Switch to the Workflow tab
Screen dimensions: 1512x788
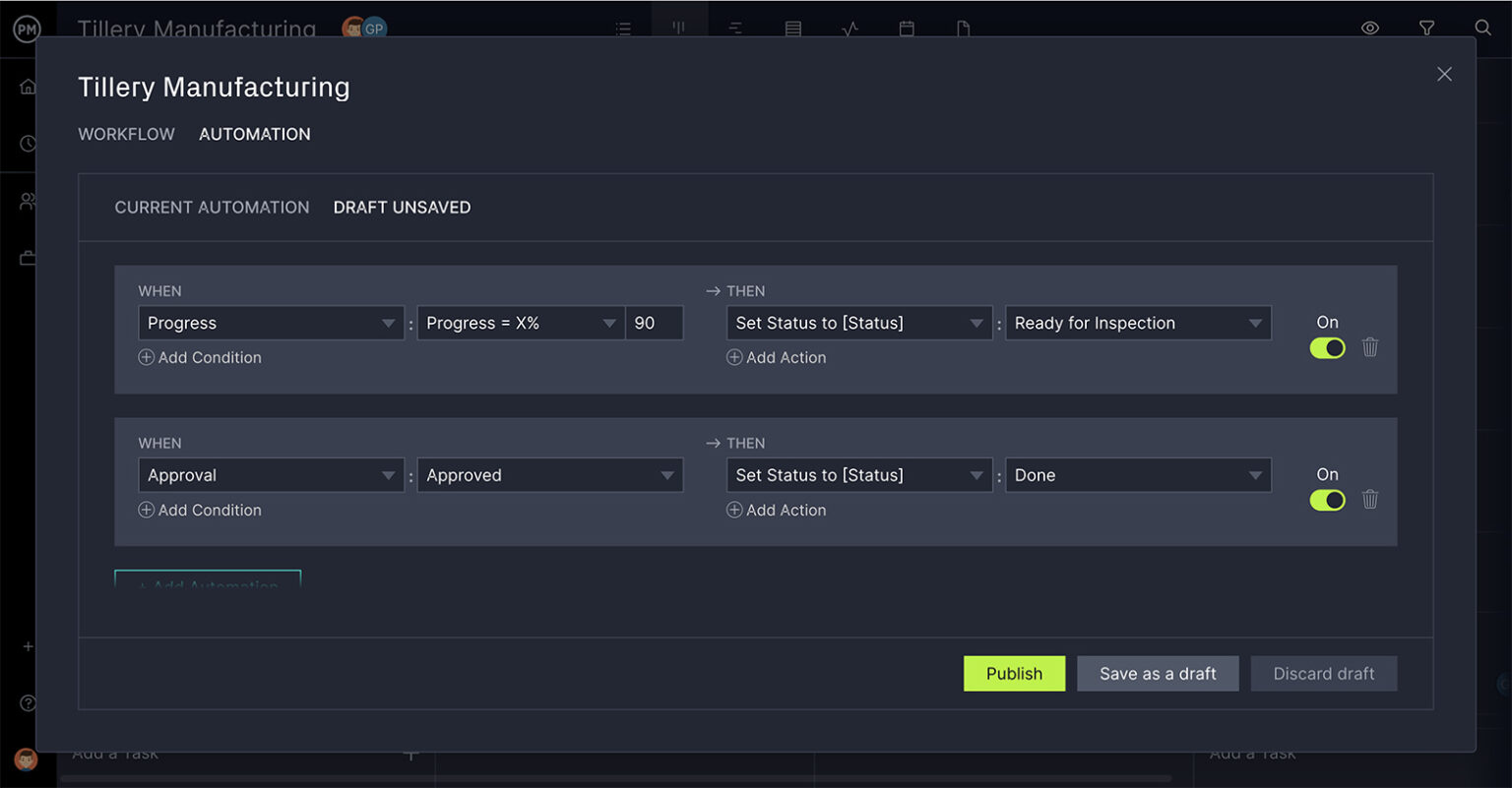click(126, 134)
